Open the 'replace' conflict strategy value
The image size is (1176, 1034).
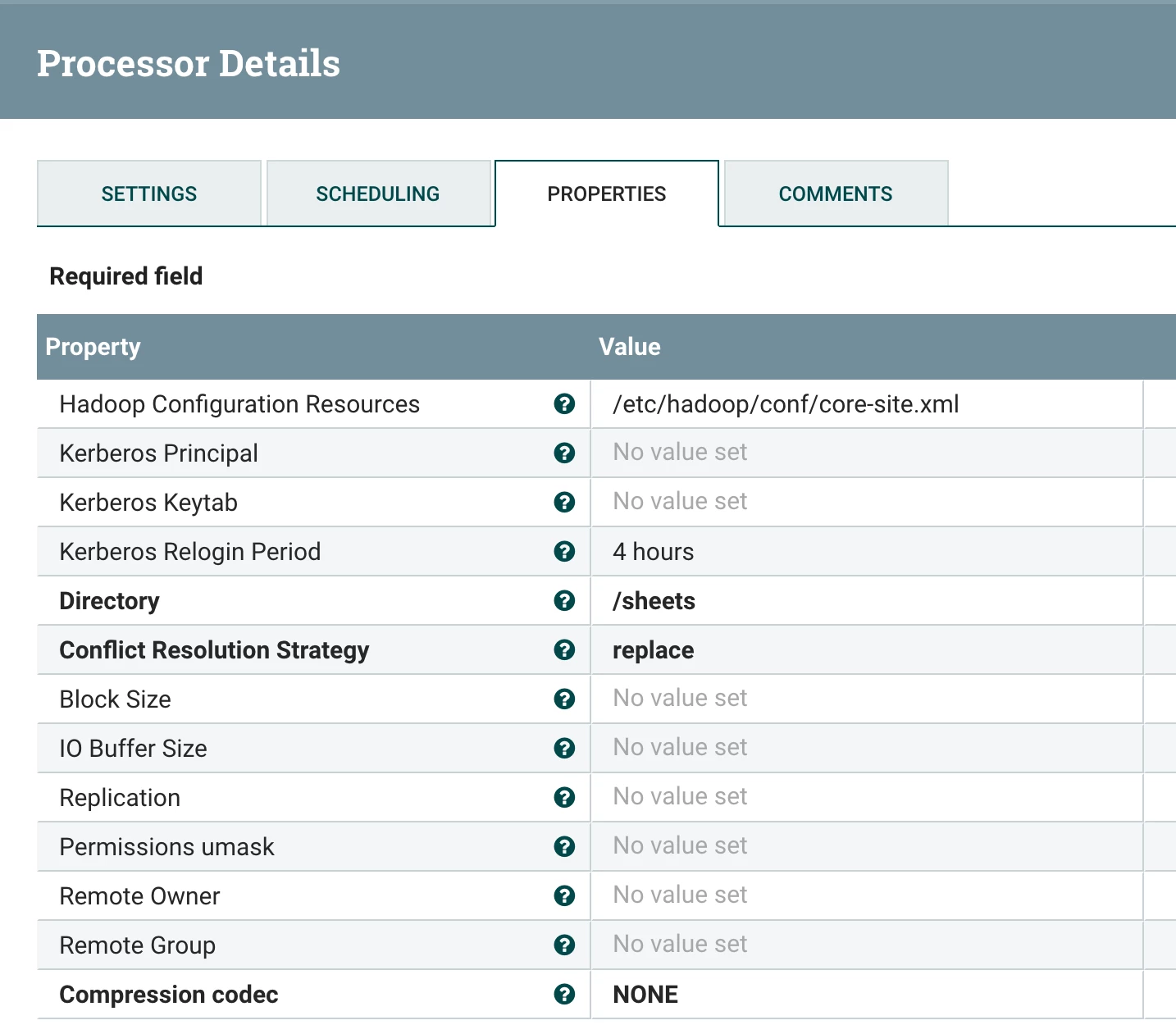(x=867, y=649)
